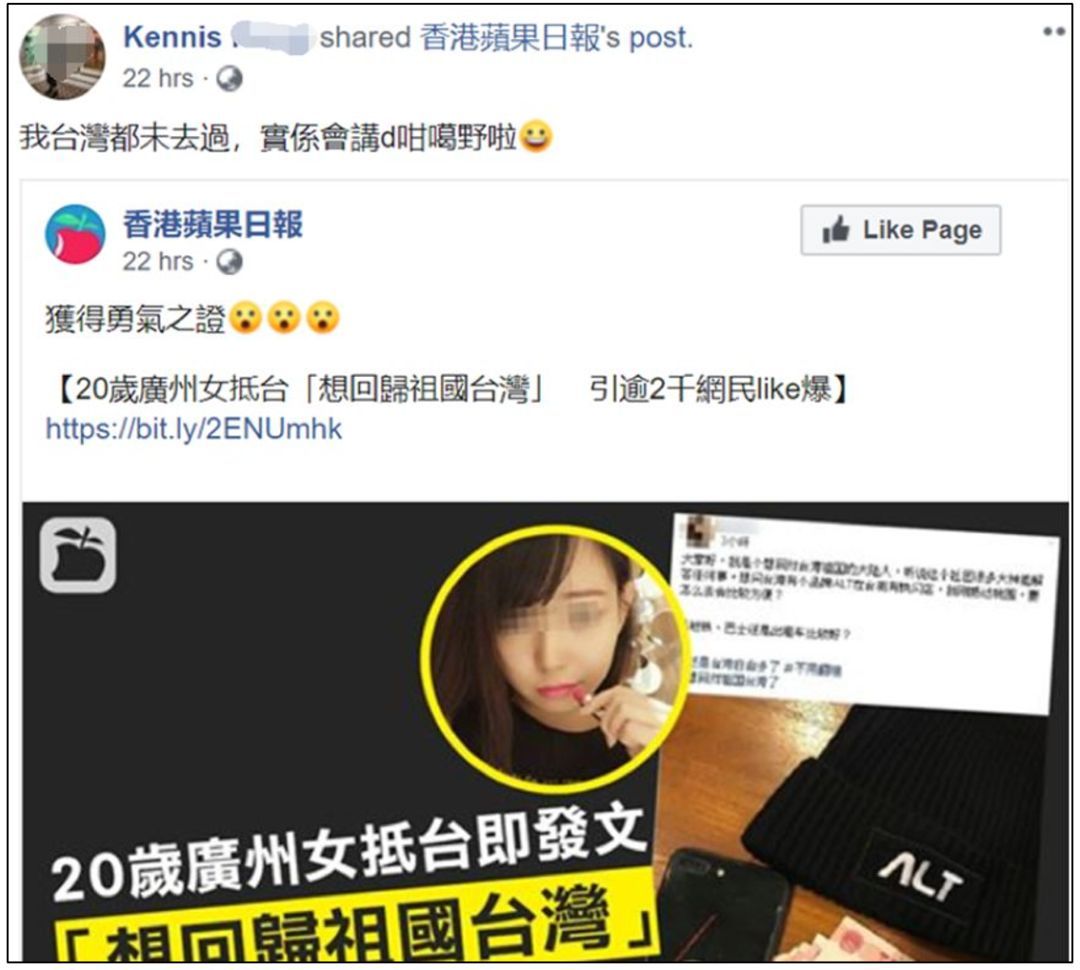Click the headline 20歲廣州女抵台即發文
The width and height of the screenshot is (1080, 970).
[348, 854]
